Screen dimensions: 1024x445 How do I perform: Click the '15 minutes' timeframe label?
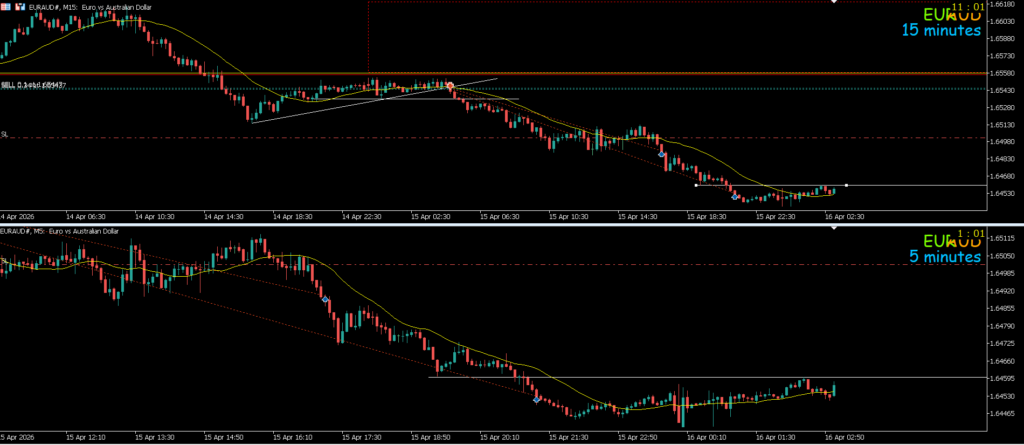(x=940, y=32)
